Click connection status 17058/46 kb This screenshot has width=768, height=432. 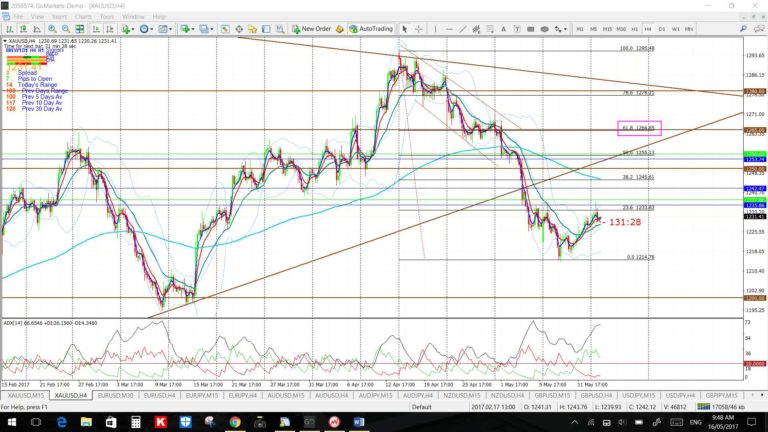pos(721,407)
